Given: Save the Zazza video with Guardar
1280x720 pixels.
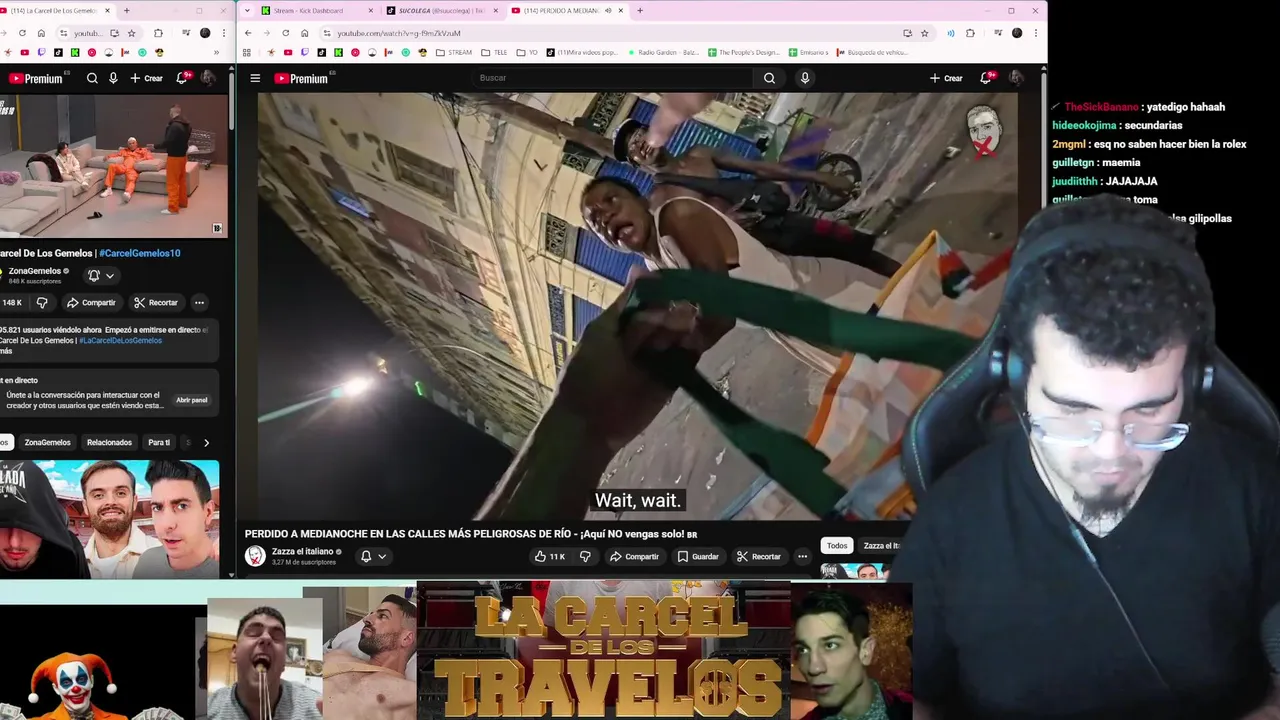Looking at the screenshot, I should [x=698, y=556].
